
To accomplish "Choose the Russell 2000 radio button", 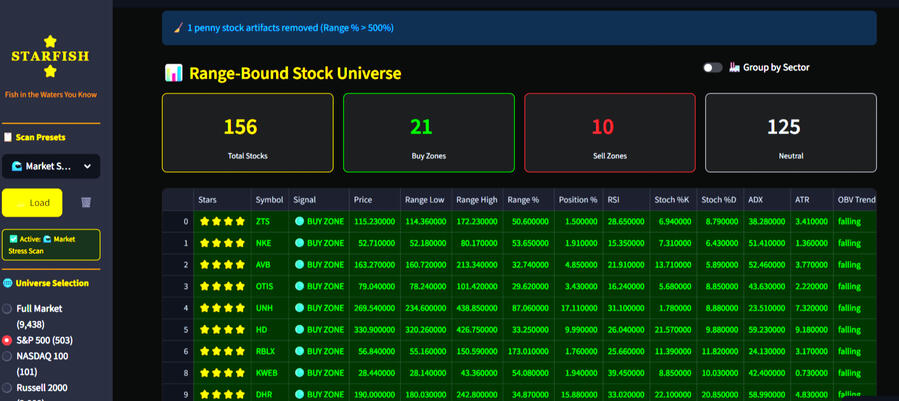I will [8, 387].
